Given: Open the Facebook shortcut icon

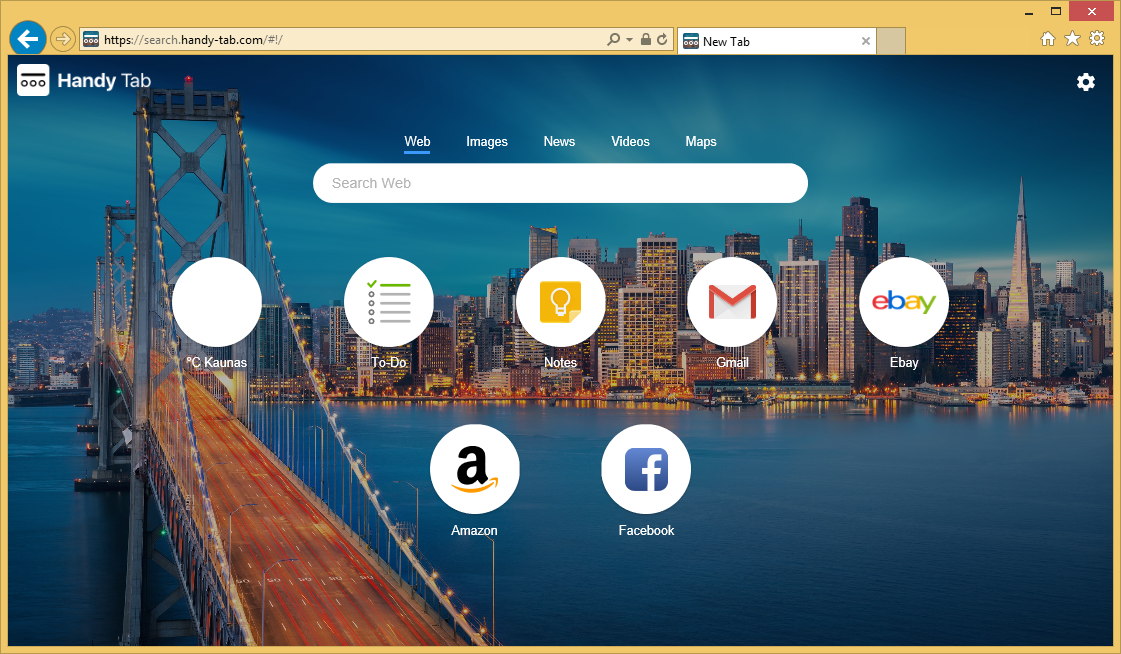Looking at the screenshot, I should coord(646,469).
